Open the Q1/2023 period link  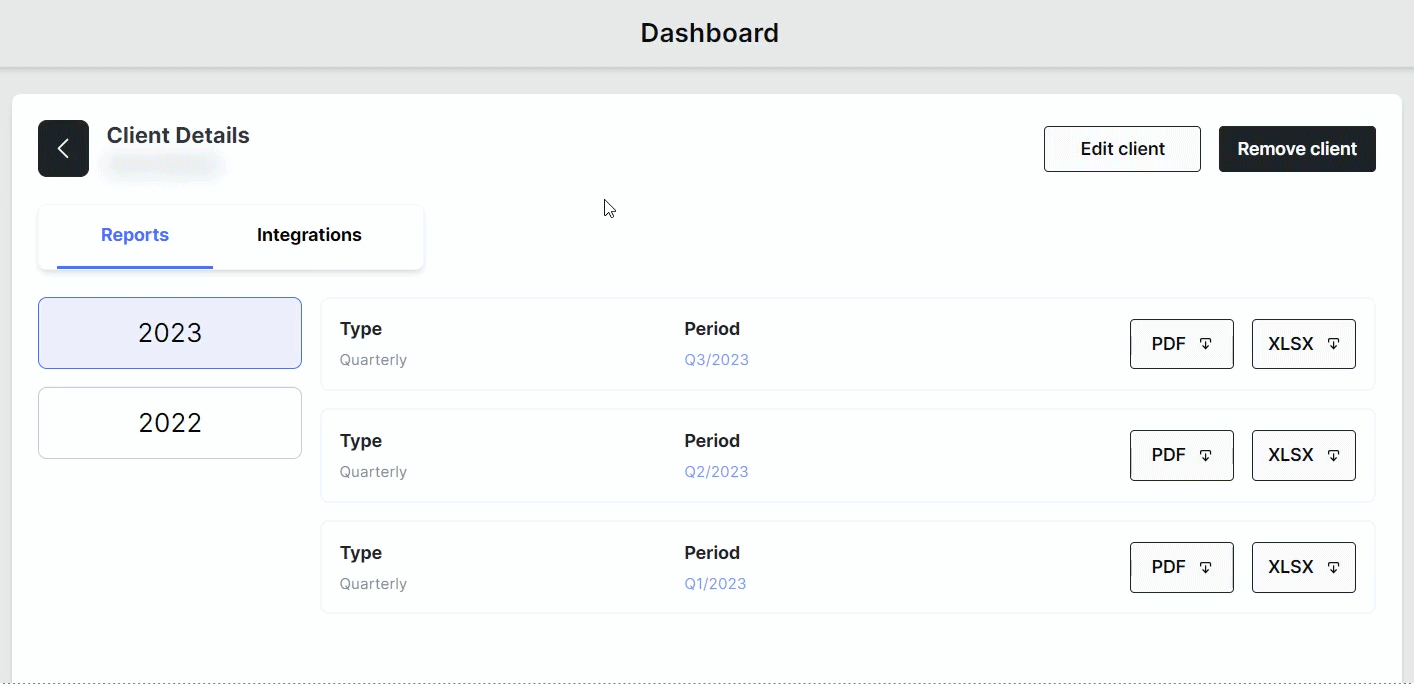(715, 584)
